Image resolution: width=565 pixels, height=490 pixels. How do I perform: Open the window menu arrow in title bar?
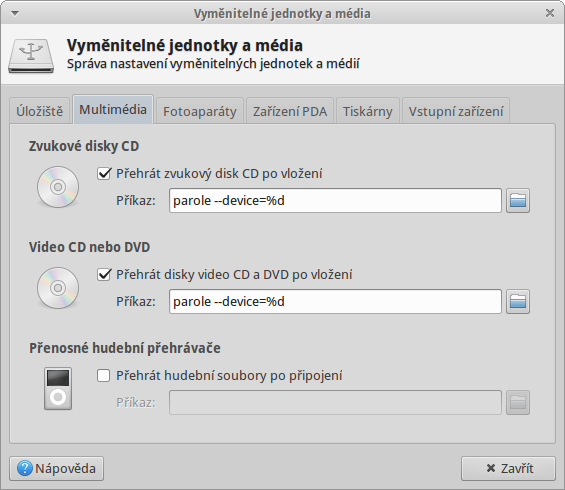click(15, 13)
